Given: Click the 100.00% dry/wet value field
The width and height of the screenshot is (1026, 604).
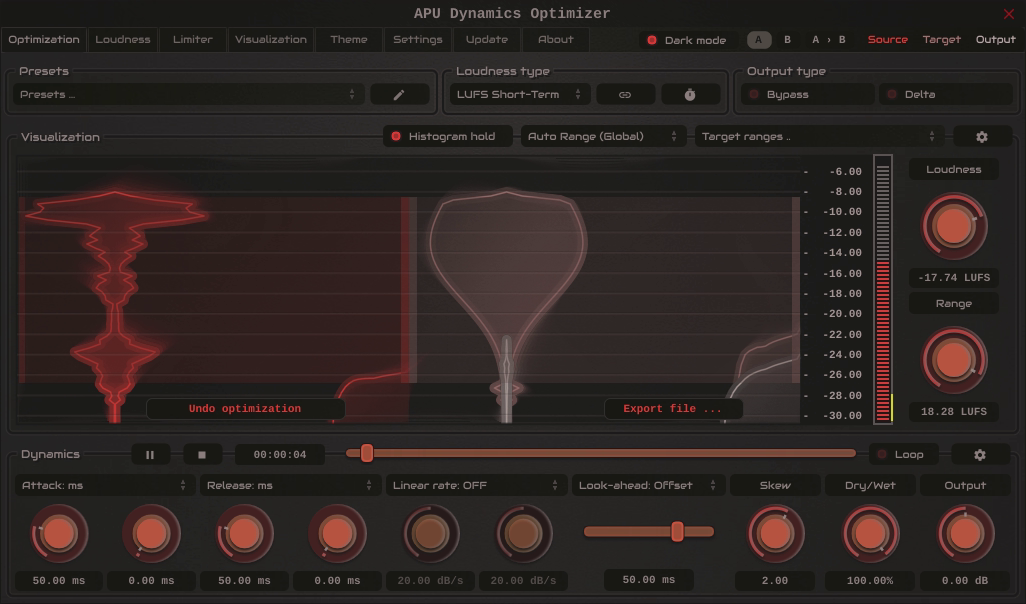Looking at the screenshot, I should coord(870,580).
